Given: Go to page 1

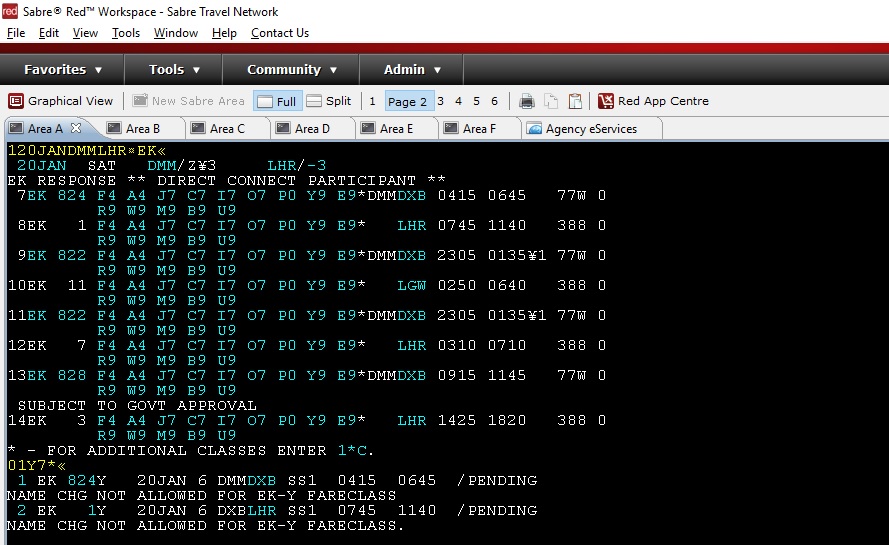Looking at the screenshot, I should (372, 101).
